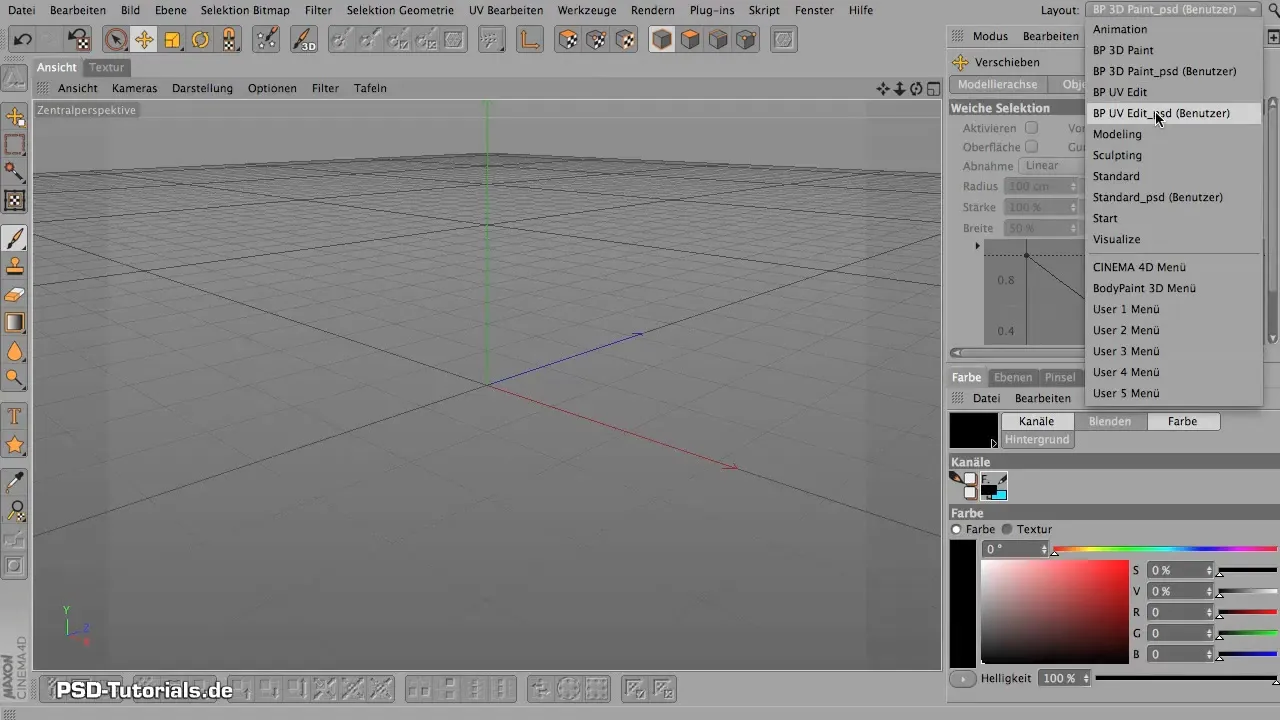Select the Brush tool in left toolbar
This screenshot has width=1280, height=720.
point(15,239)
